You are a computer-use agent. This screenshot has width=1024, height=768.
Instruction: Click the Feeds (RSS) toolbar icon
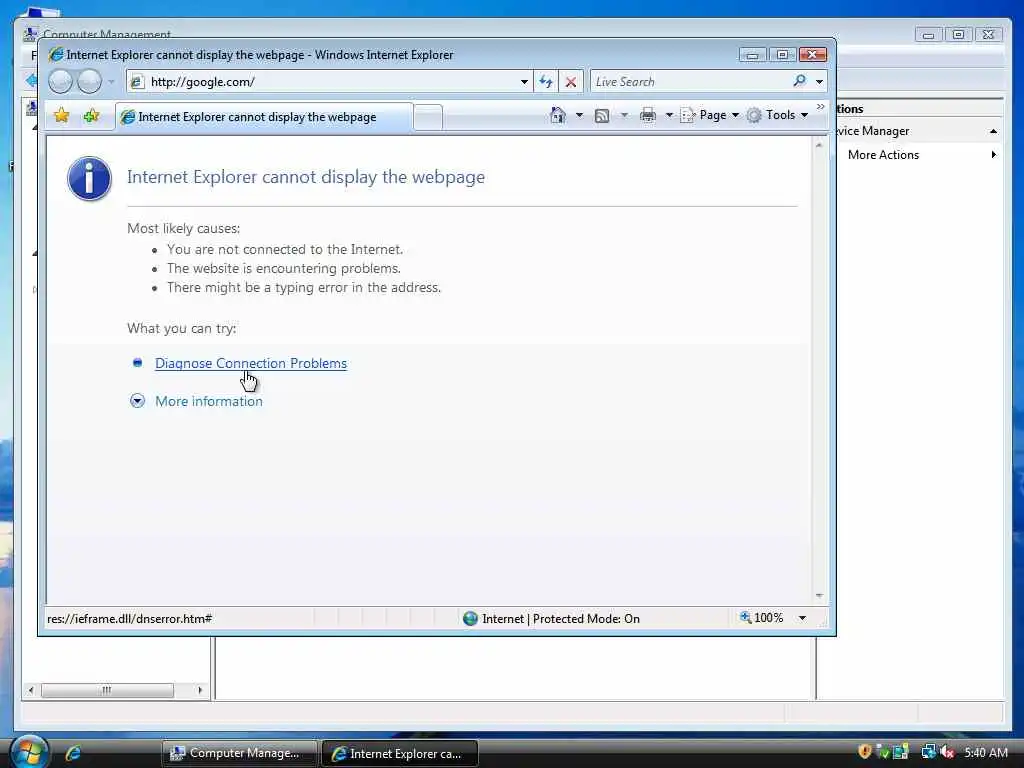(601, 116)
